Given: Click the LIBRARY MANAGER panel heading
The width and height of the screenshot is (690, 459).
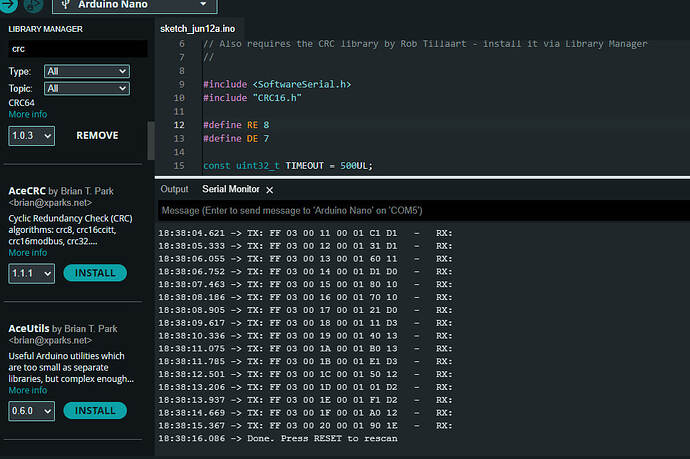Looking at the screenshot, I should point(45,29).
